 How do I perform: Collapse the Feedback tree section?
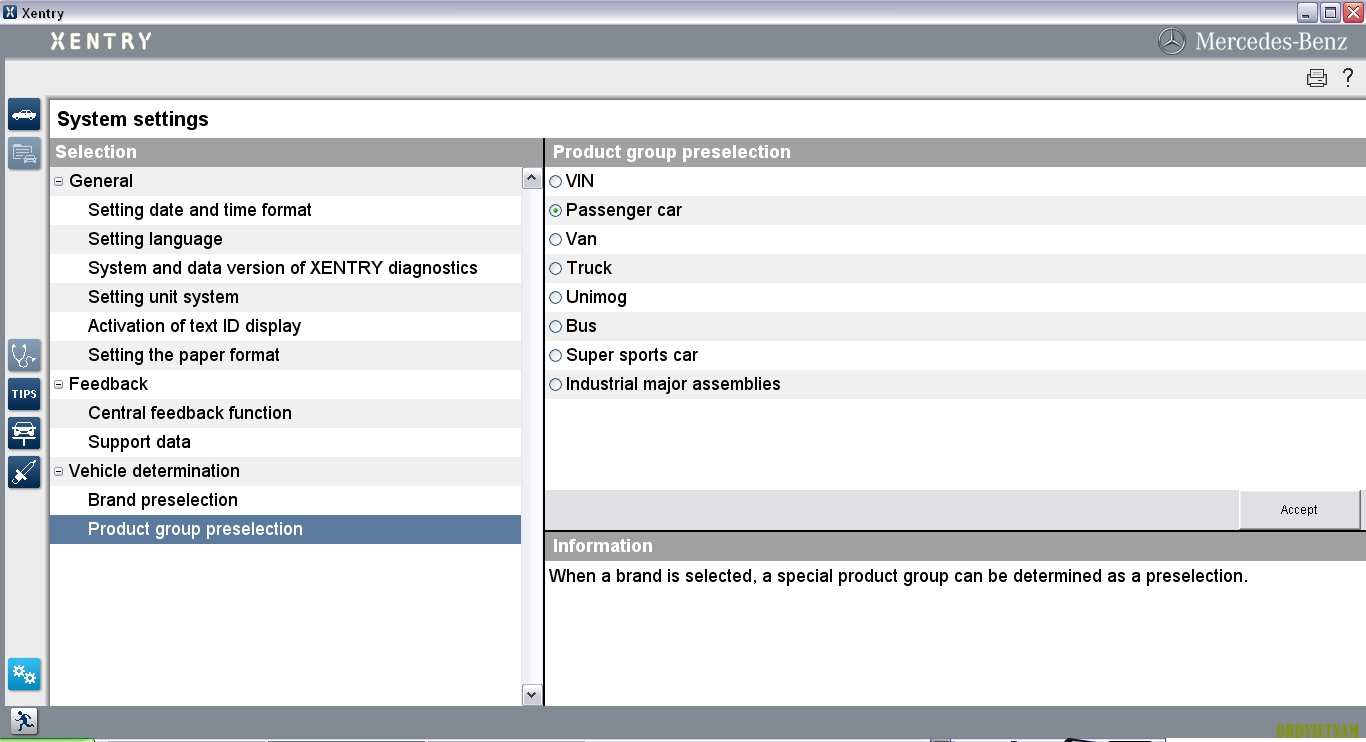pyautogui.click(x=58, y=385)
